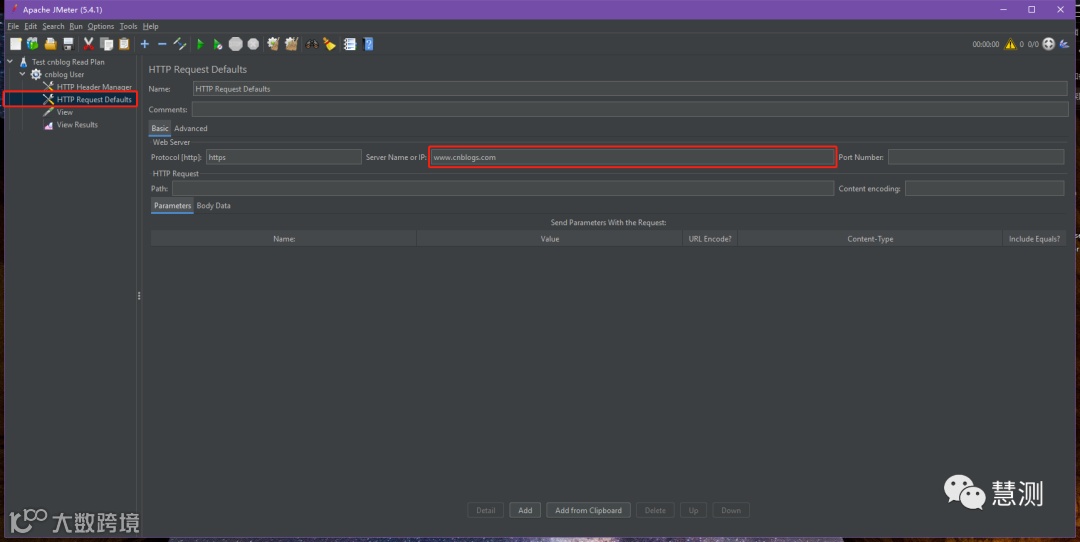Switch to the Basic tab
Image resolution: width=1080 pixels, height=542 pixels.
click(x=160, y=128)
